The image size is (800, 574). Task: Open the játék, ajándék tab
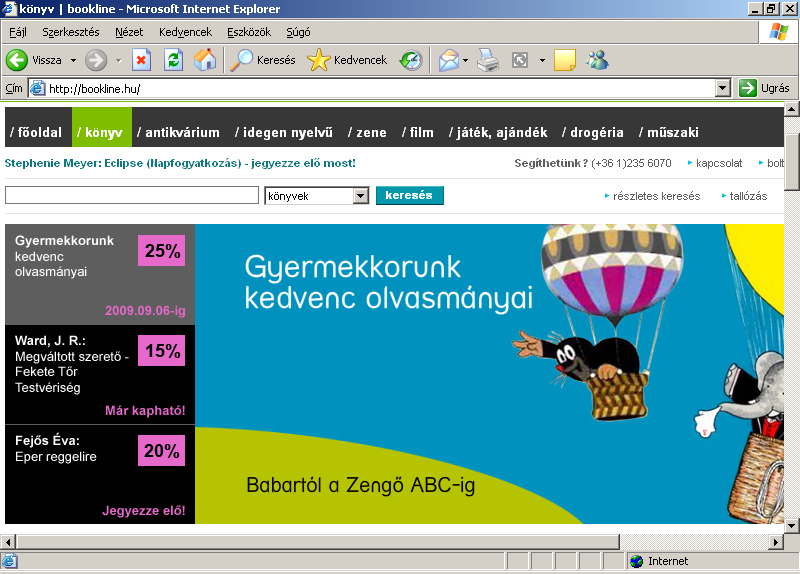[x=498, y=133]
